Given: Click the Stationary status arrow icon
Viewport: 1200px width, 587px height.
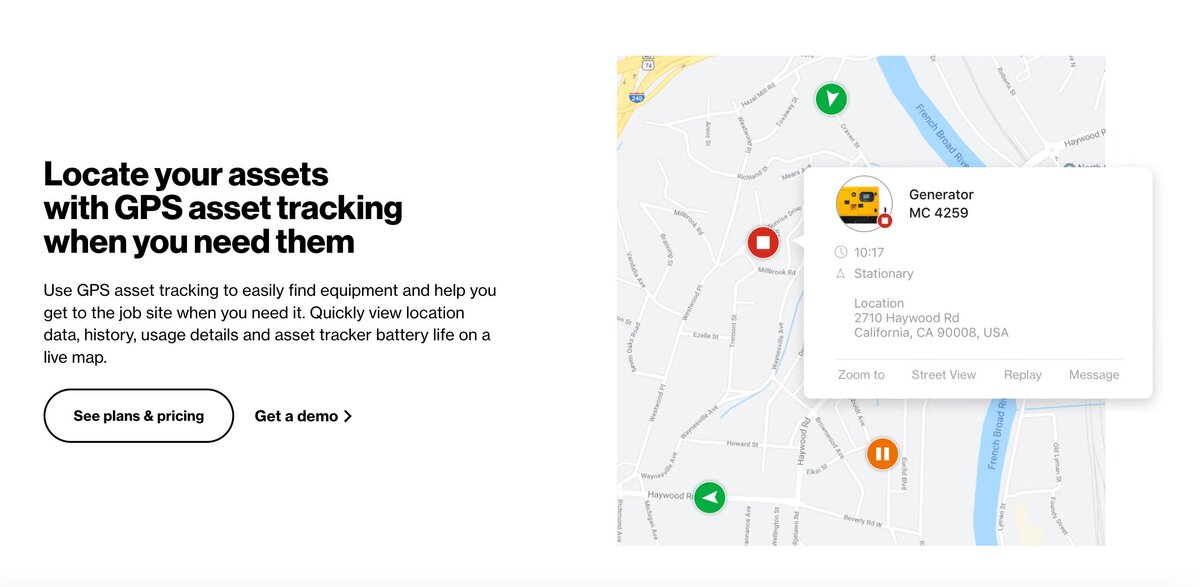Looking at the screenshot, I should click(841, 273).
